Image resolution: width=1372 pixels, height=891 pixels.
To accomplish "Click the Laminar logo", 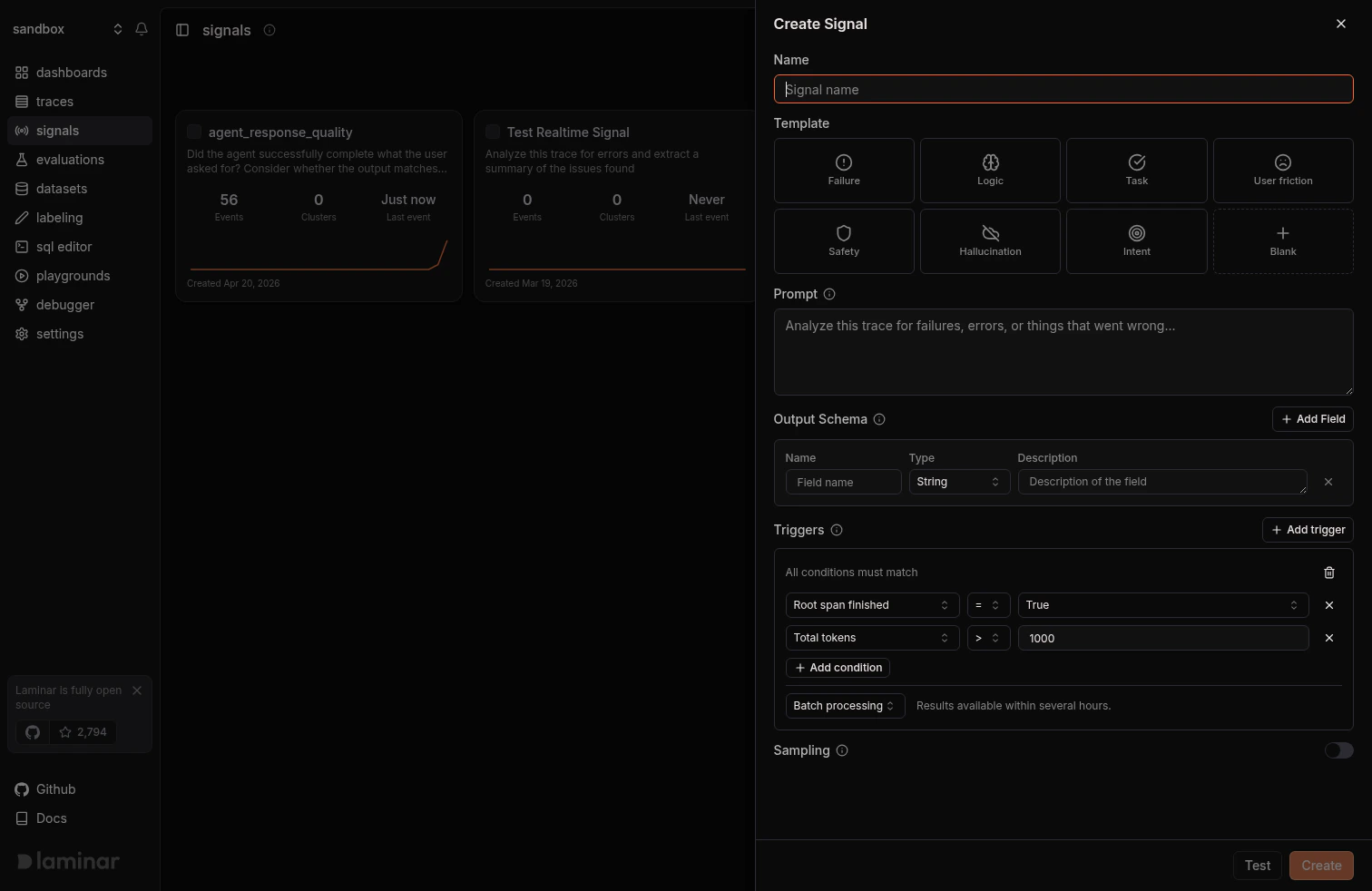I will [69, 861].
